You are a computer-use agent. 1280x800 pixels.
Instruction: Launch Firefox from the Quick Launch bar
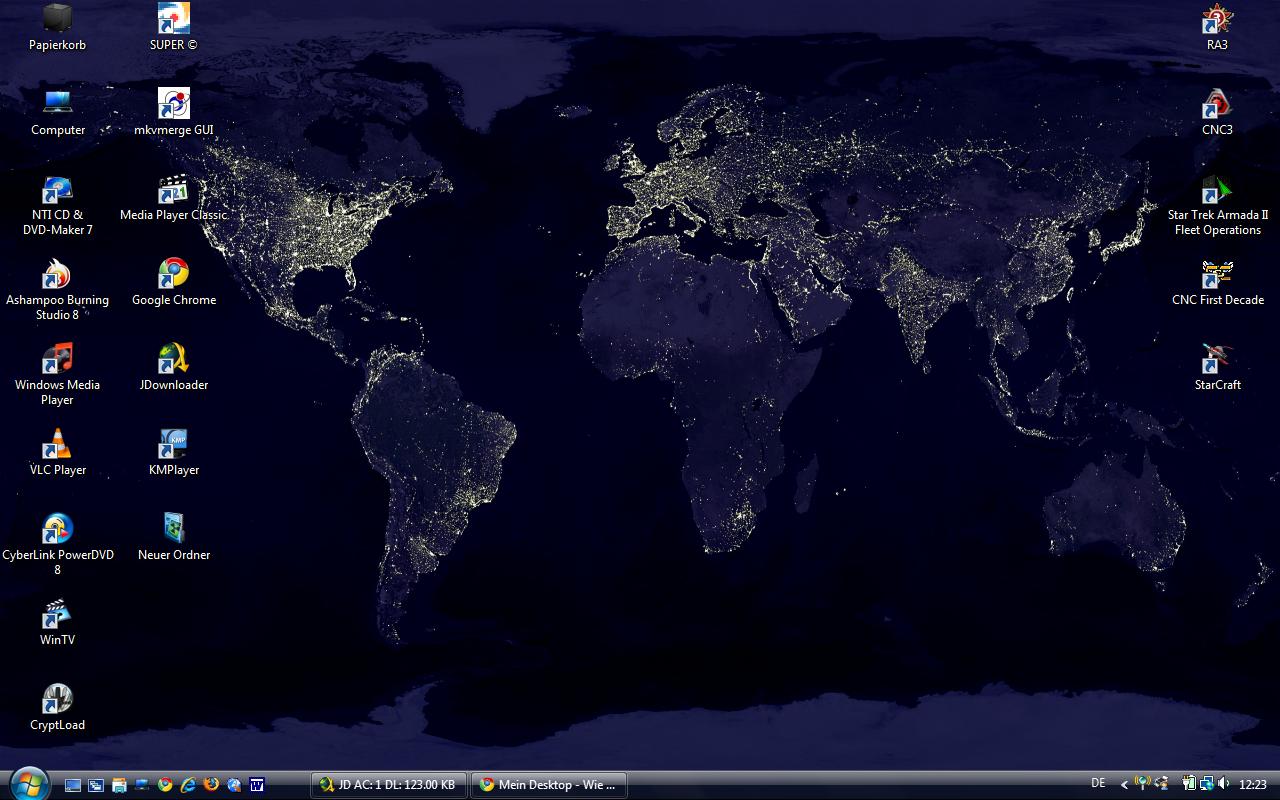(x=211, y=785)
